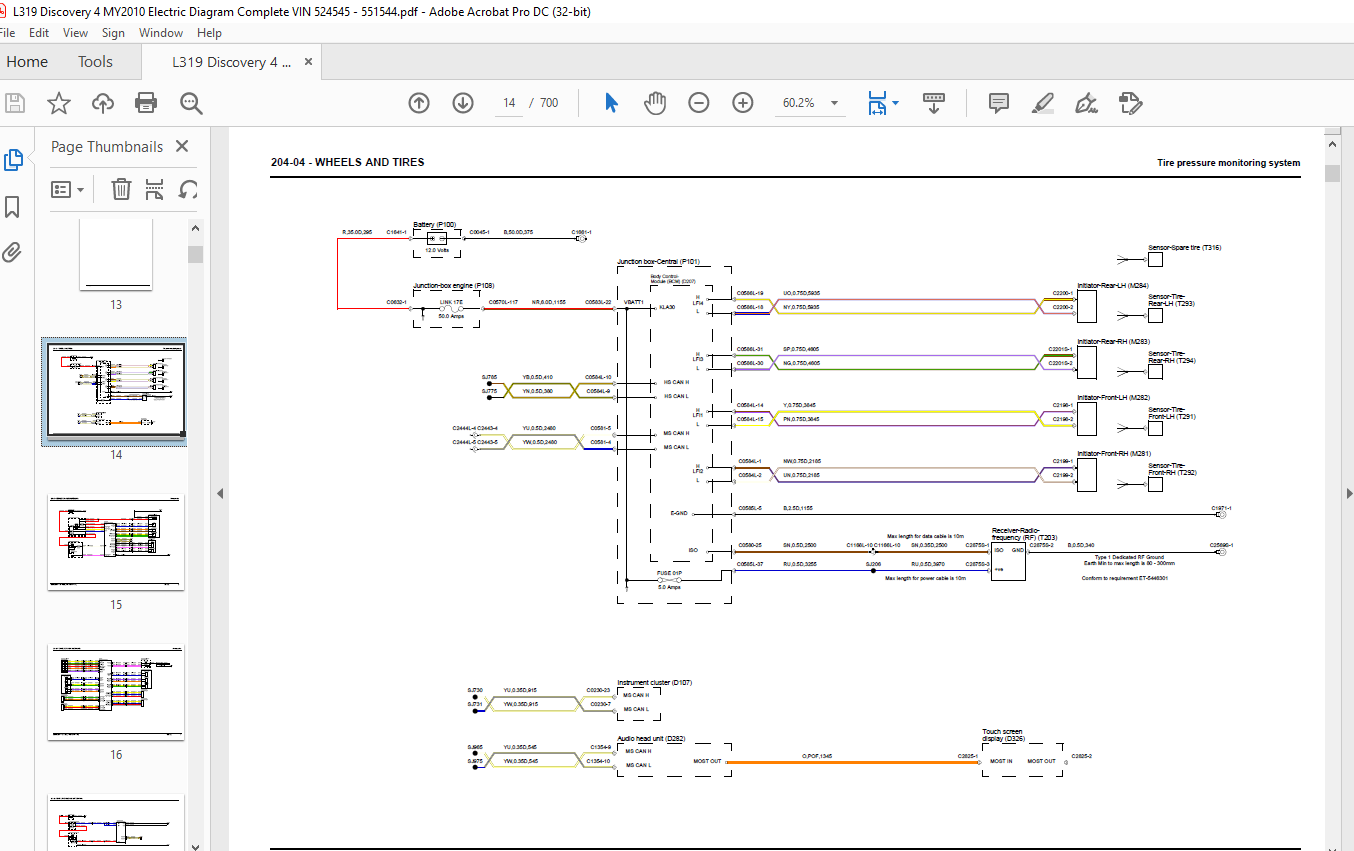Click 'Initiator-Rear-LH (M284)' label
1354x851 pixels.
point(1113,285)
